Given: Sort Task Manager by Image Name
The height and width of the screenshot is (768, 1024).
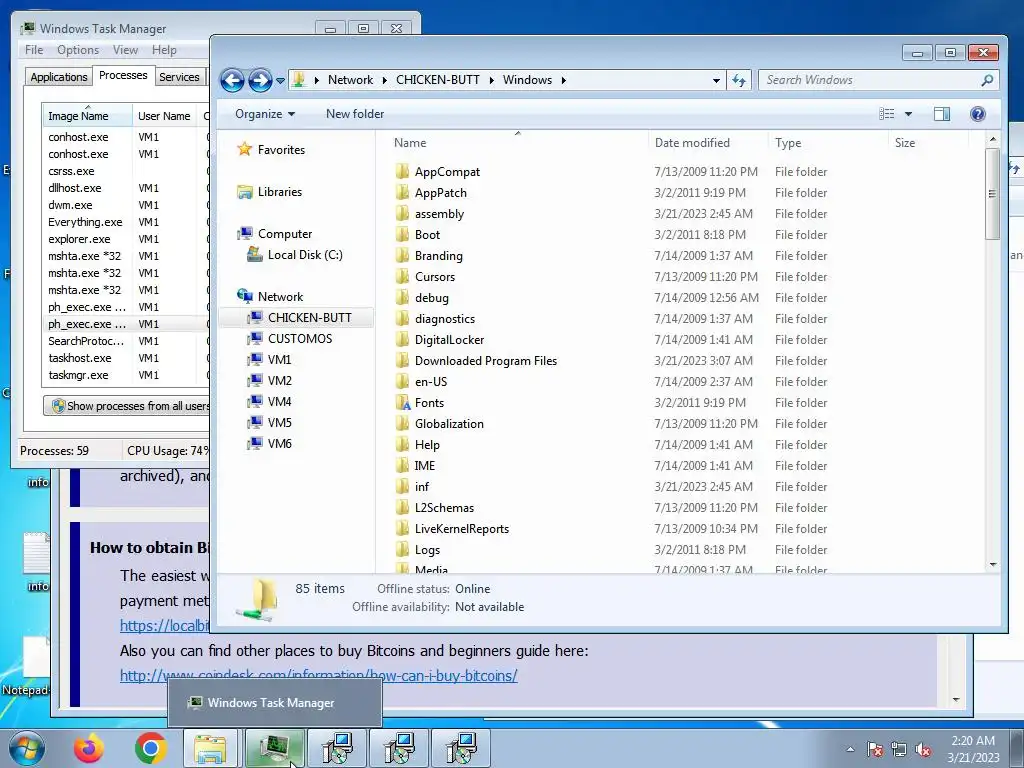Looking at the screenshot, I should click(87, 116).
